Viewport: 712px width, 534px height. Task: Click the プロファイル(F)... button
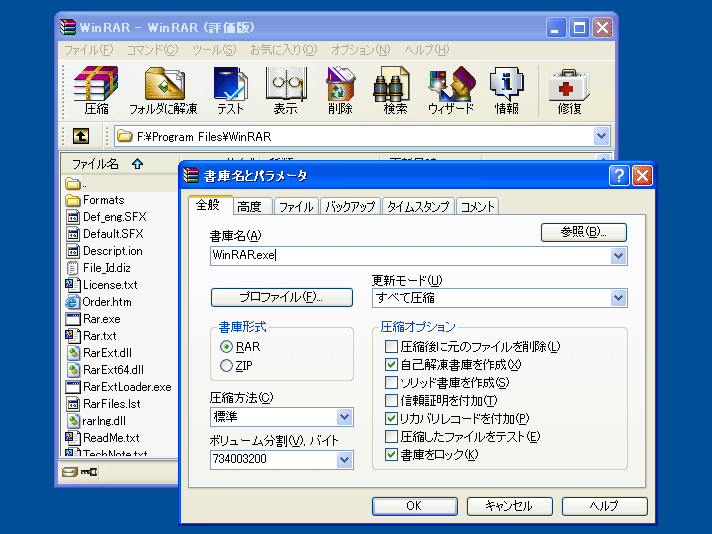pyautogui.click(x=282, y=297)
